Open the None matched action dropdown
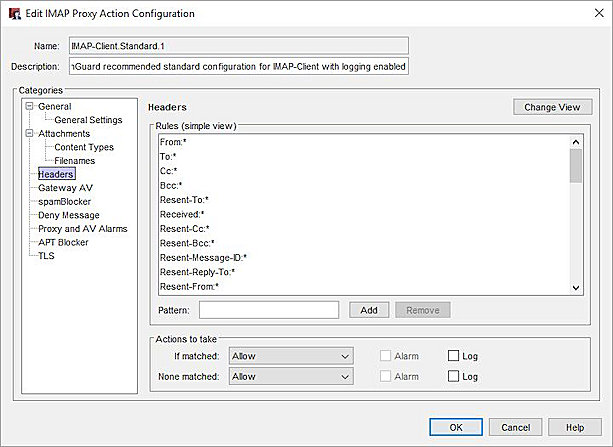The height and width of the screenshot is (447, 613). (291, 377)
